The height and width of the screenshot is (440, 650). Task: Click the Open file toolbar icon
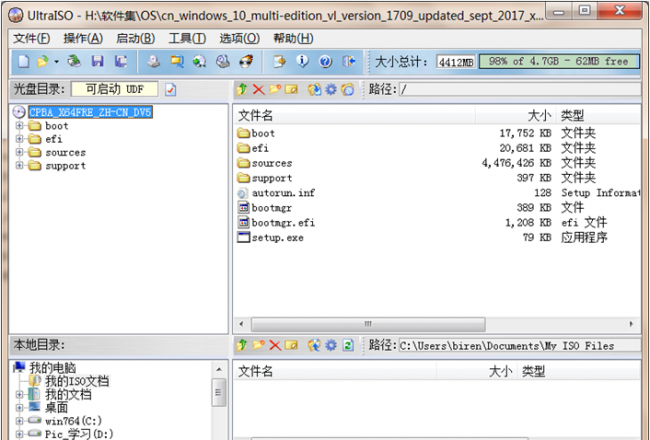pyautogui.click(x=42, y=61)
